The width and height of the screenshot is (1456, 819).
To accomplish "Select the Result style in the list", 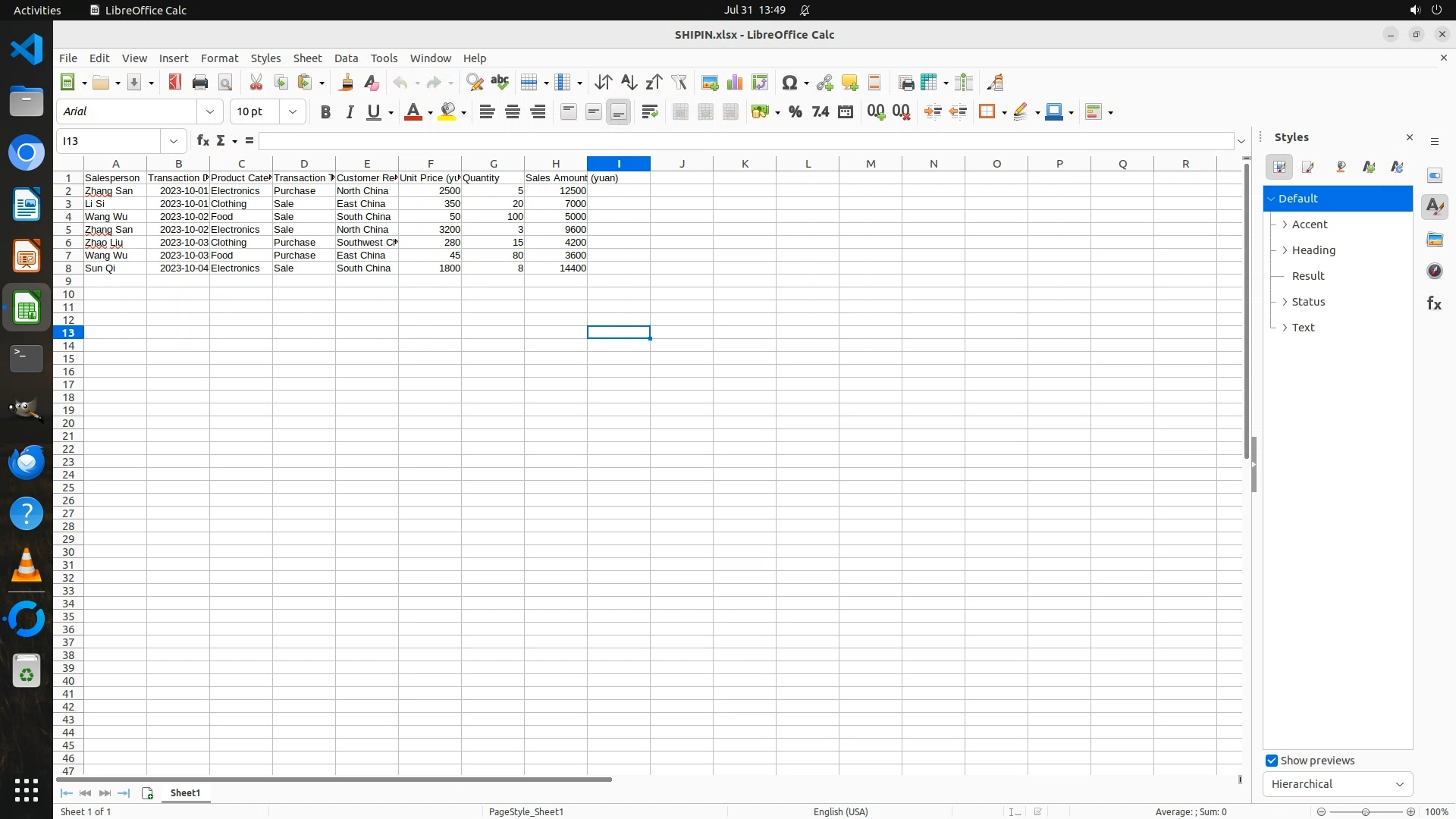I will (x=1308, y=276).
